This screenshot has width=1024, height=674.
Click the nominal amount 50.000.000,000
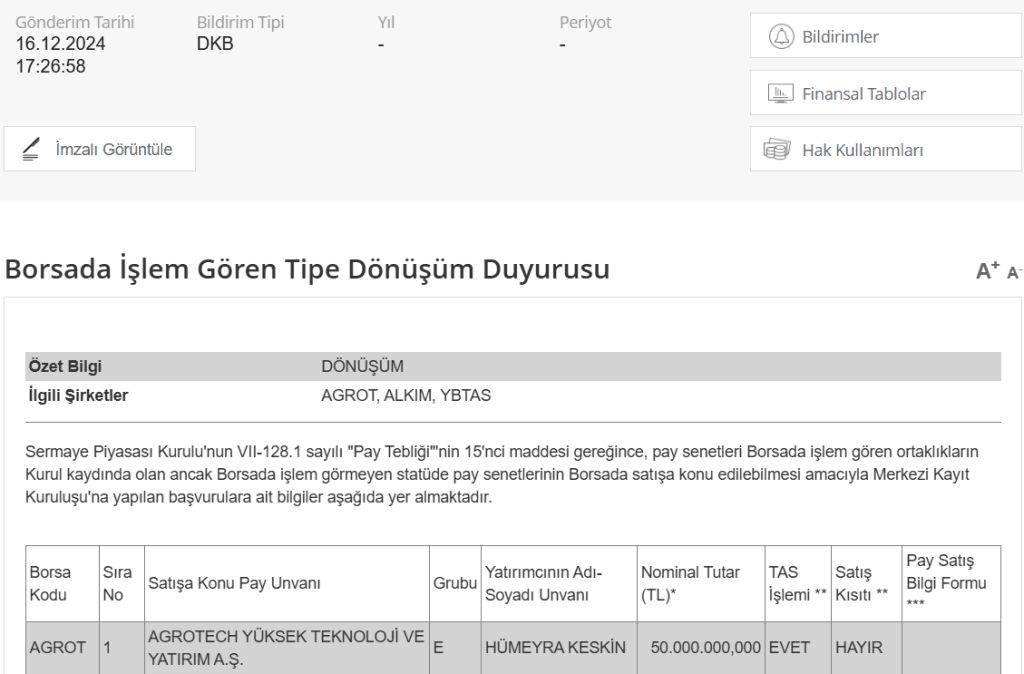click(705, 647)
